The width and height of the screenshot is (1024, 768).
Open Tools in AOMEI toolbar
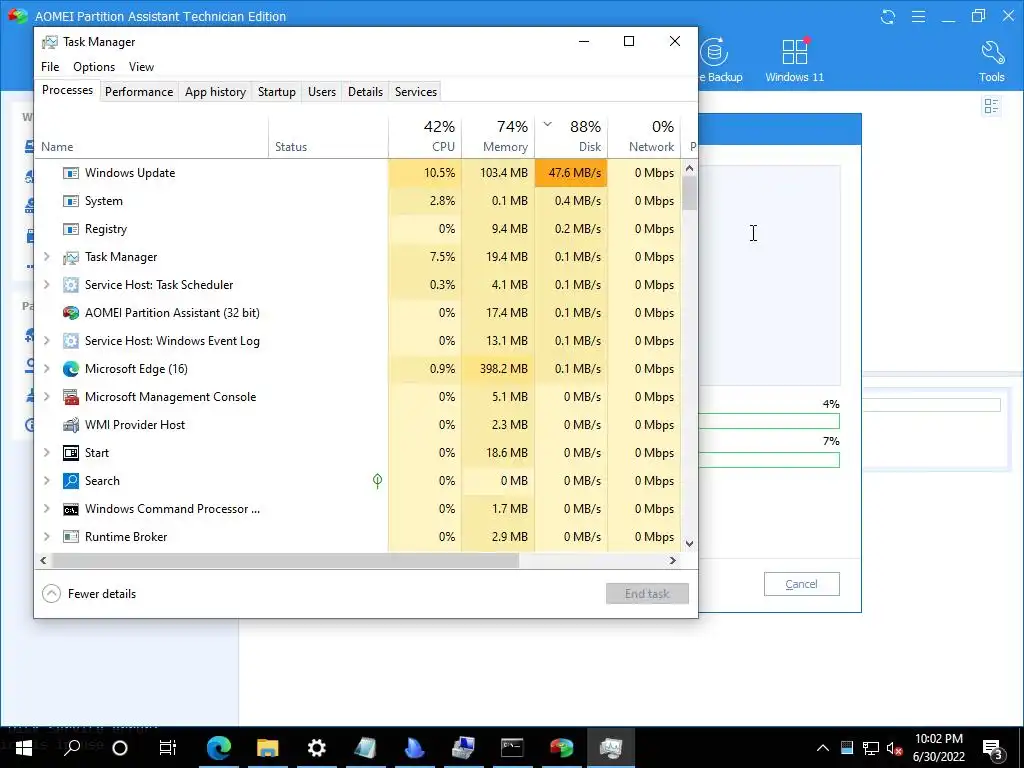coord(991,60)
